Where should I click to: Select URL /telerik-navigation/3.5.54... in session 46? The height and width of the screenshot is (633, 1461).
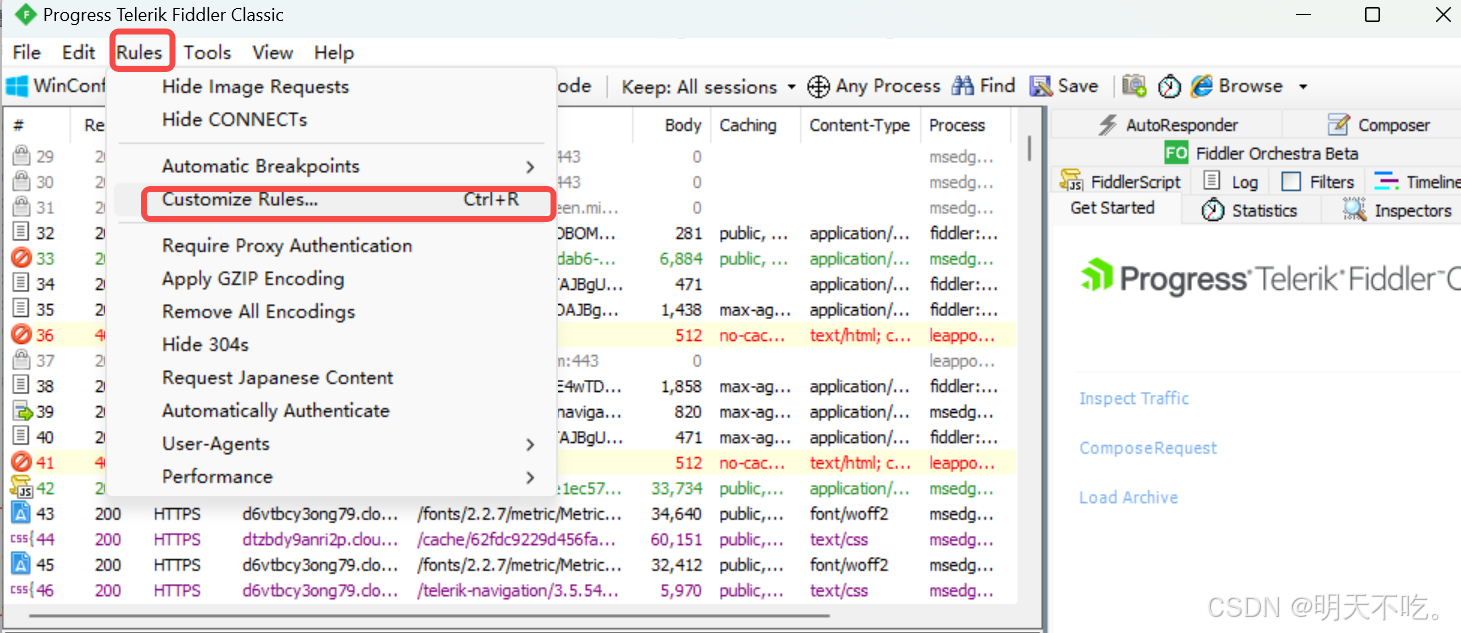(519, 591)
